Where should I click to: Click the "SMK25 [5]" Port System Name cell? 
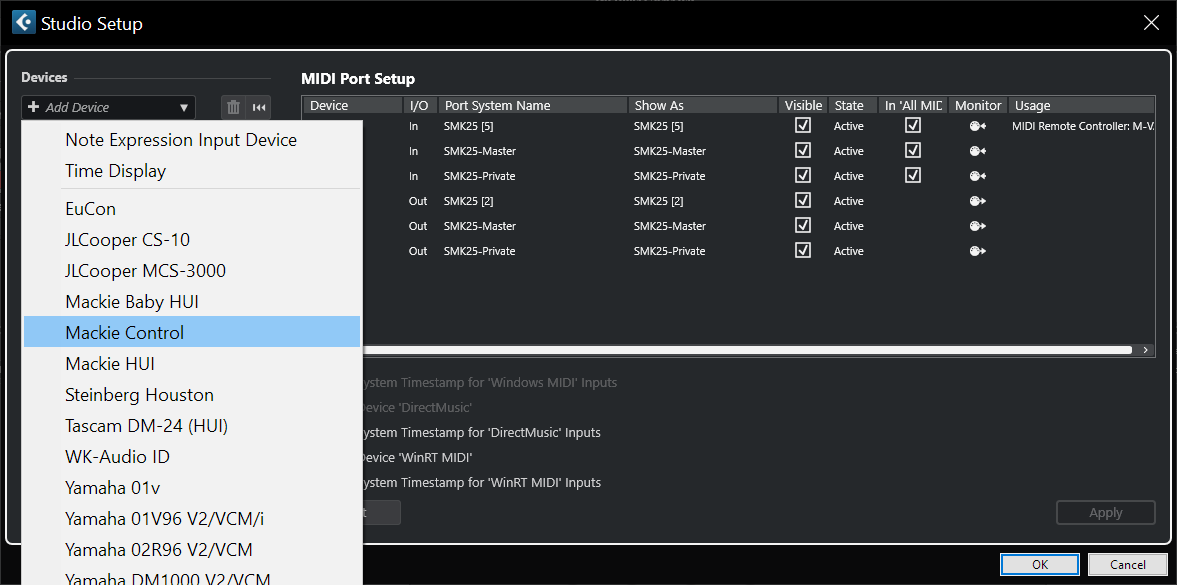click(x=469, y=126)
